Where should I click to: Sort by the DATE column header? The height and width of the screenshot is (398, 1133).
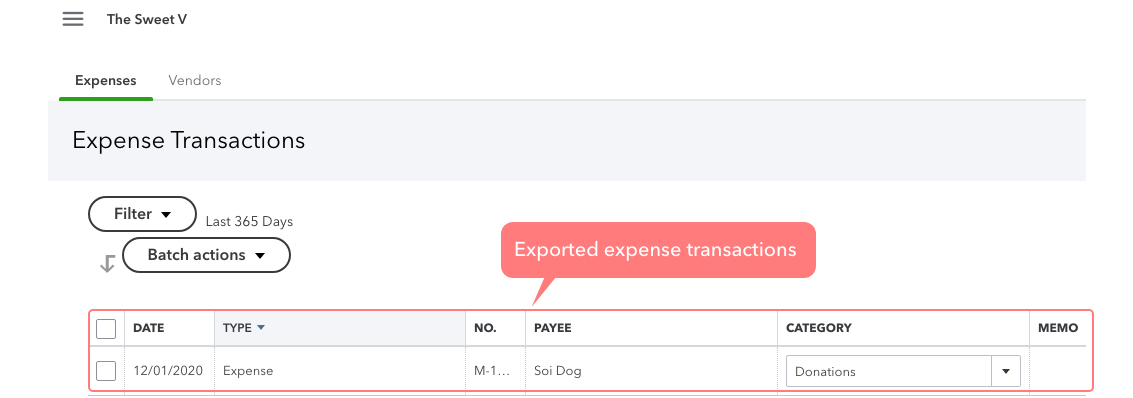149,328
